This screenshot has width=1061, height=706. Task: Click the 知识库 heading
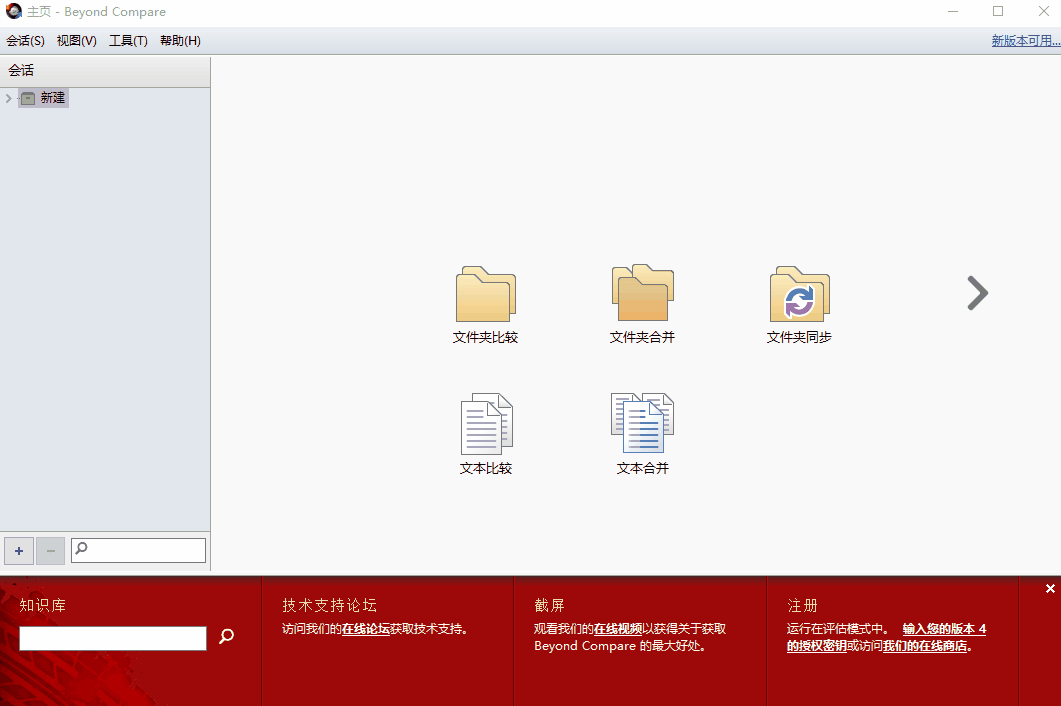(x=43, y=605)
